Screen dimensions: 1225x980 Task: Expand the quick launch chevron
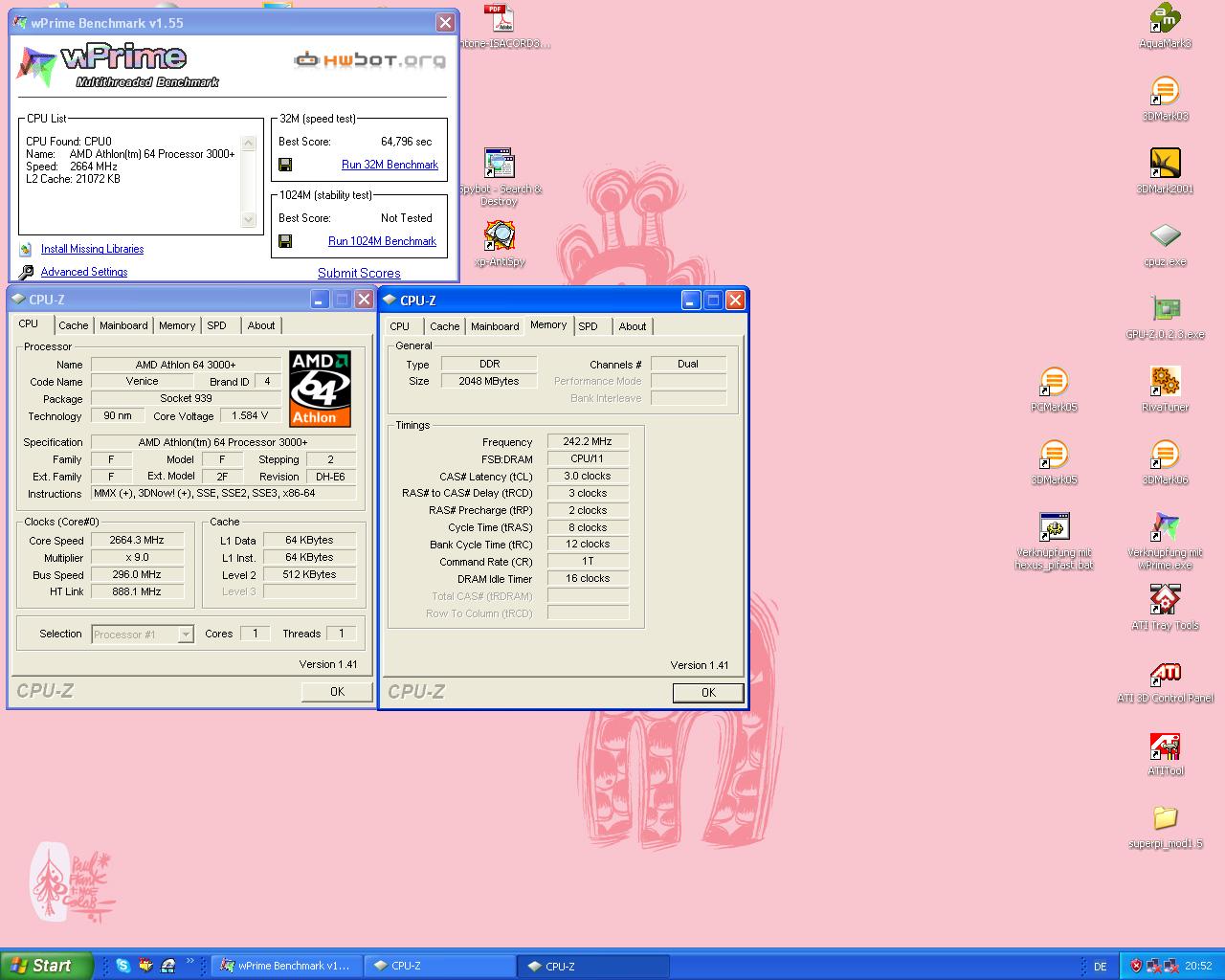click(x=189, y=962)
